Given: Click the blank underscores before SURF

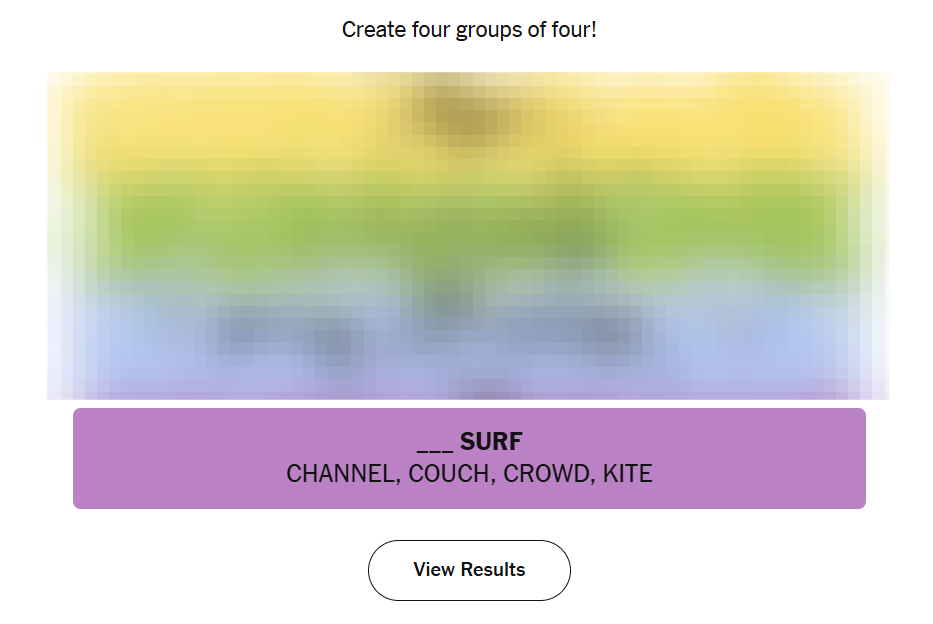Looking at the screenshot, I should (435, 444).
